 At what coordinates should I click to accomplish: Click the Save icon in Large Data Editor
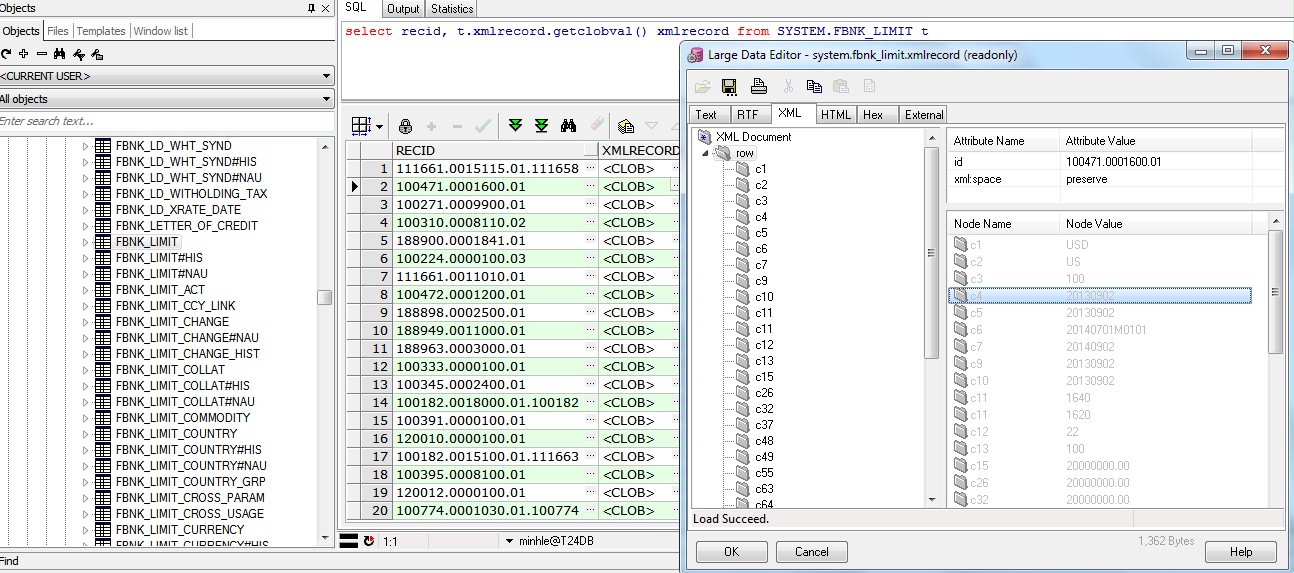[x=729, y=86]
